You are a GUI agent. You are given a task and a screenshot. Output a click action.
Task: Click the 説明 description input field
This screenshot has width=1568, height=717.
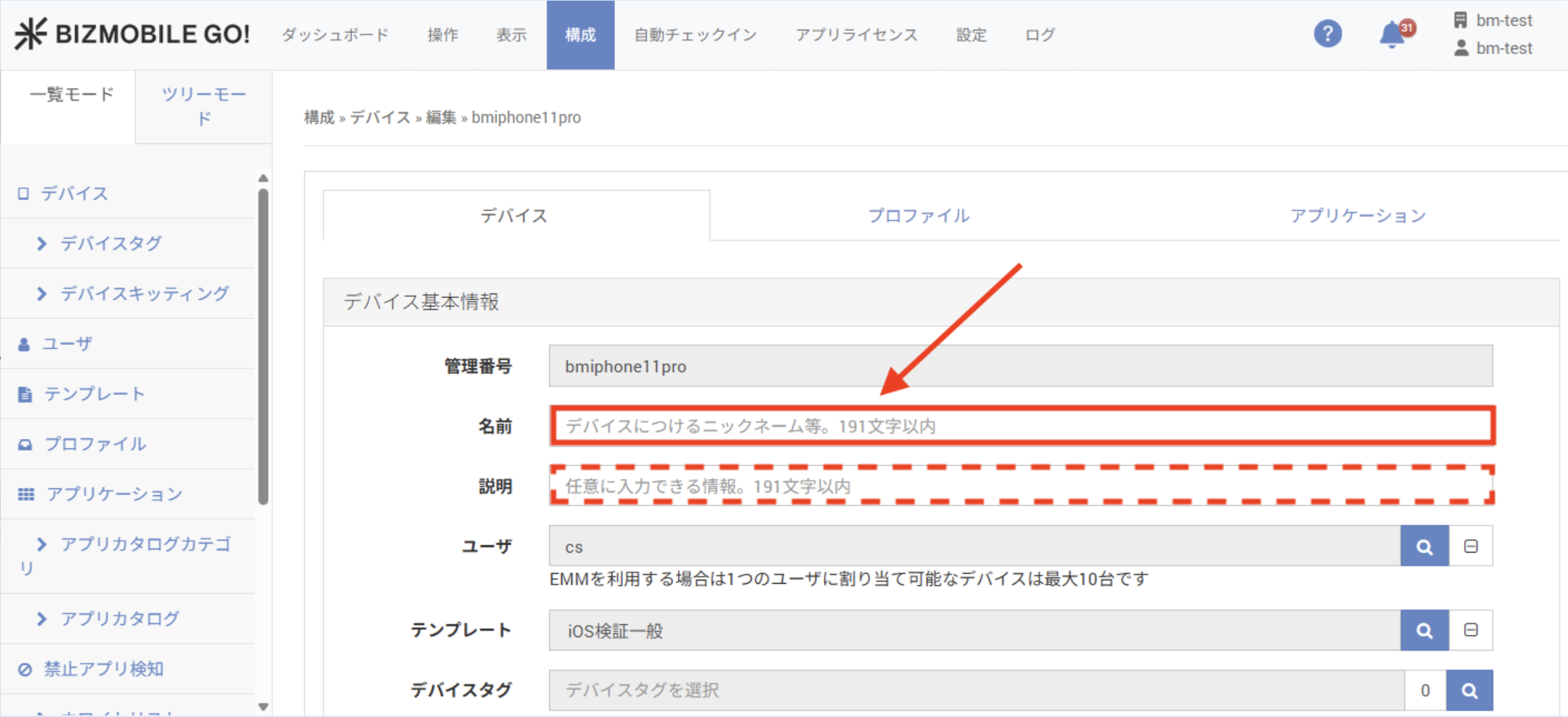pos(1021,486)
